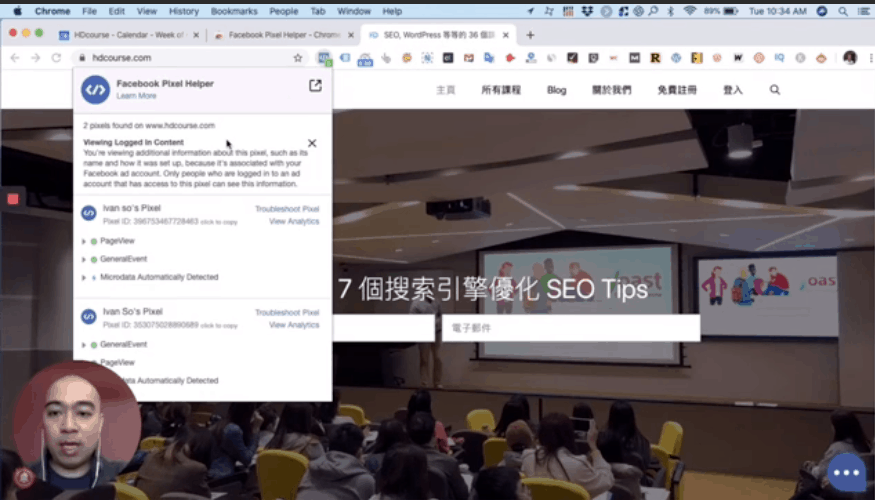Open the Notification Center icon
Image resolution: width=875 pixels, height=500 pixels.
click(x=863, y=11)
